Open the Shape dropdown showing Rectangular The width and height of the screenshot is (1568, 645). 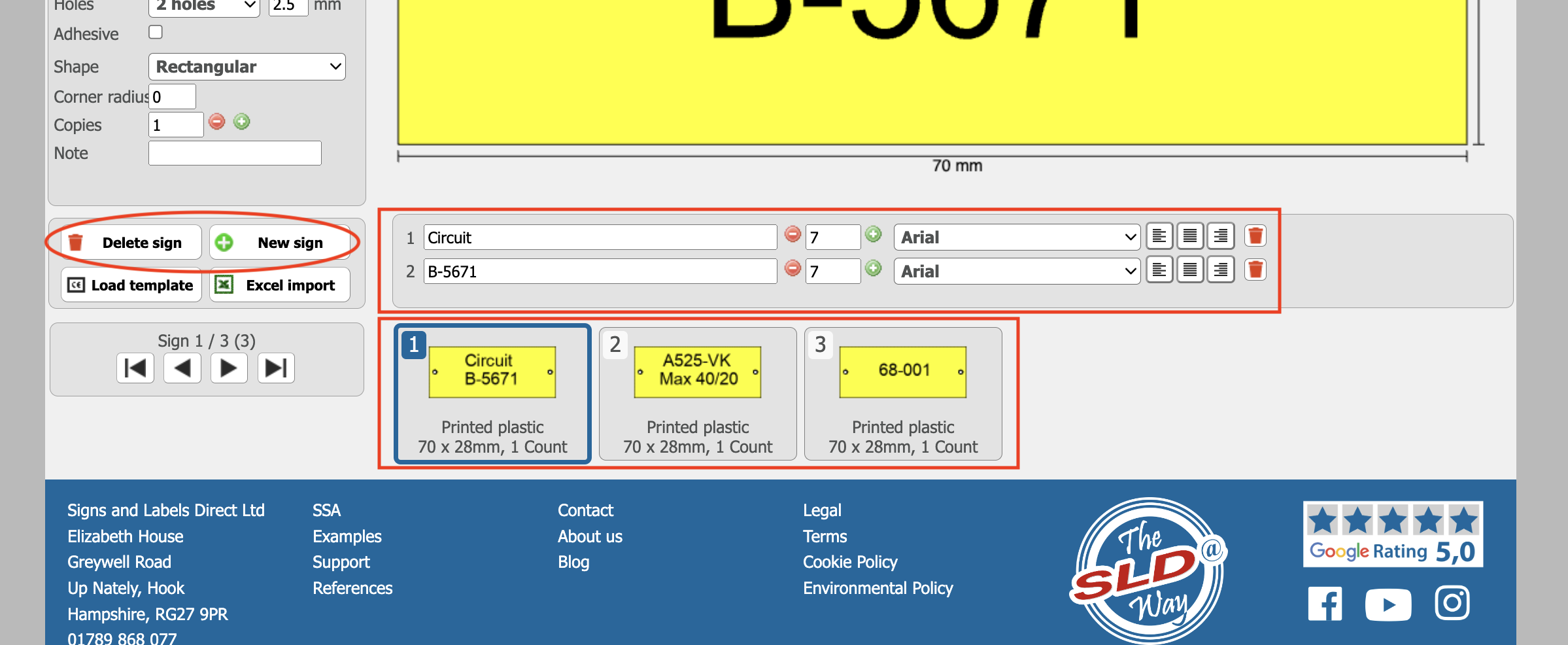click(247, 67)
